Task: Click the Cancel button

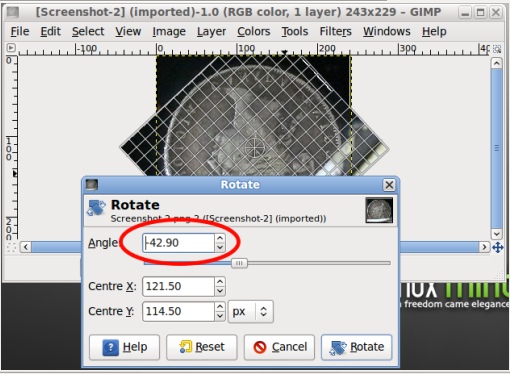Action: (x=279, y=347)
